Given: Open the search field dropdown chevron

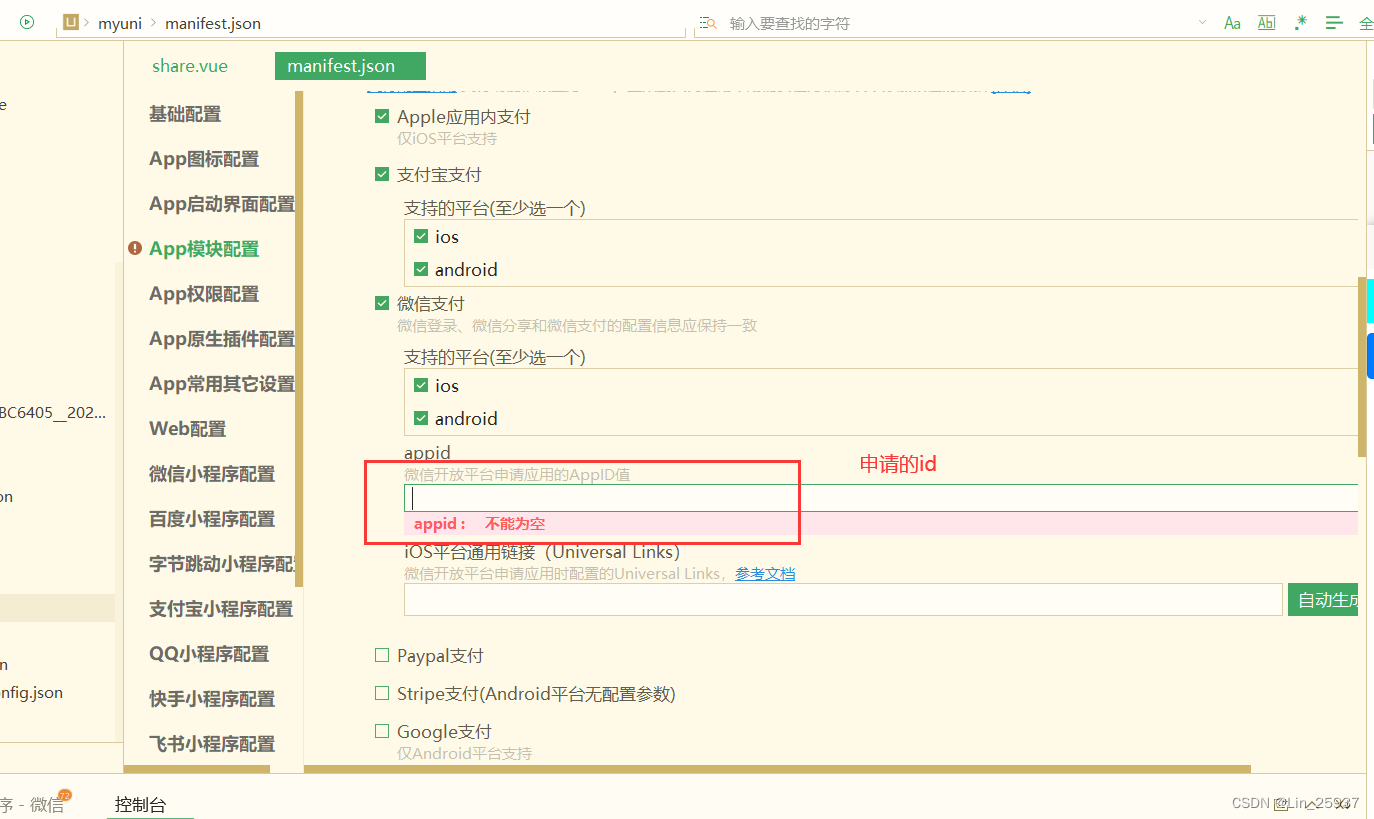Looking at the screenshot, I should click(1202, 21).
